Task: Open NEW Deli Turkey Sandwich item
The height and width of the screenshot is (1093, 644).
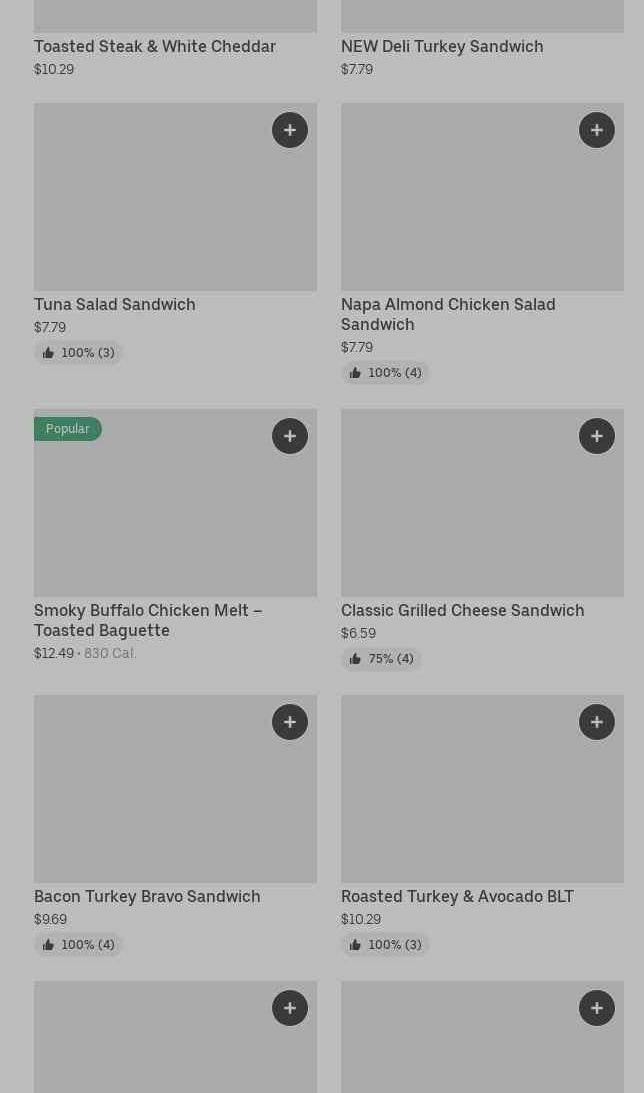Action: click(x=442, y=46)
